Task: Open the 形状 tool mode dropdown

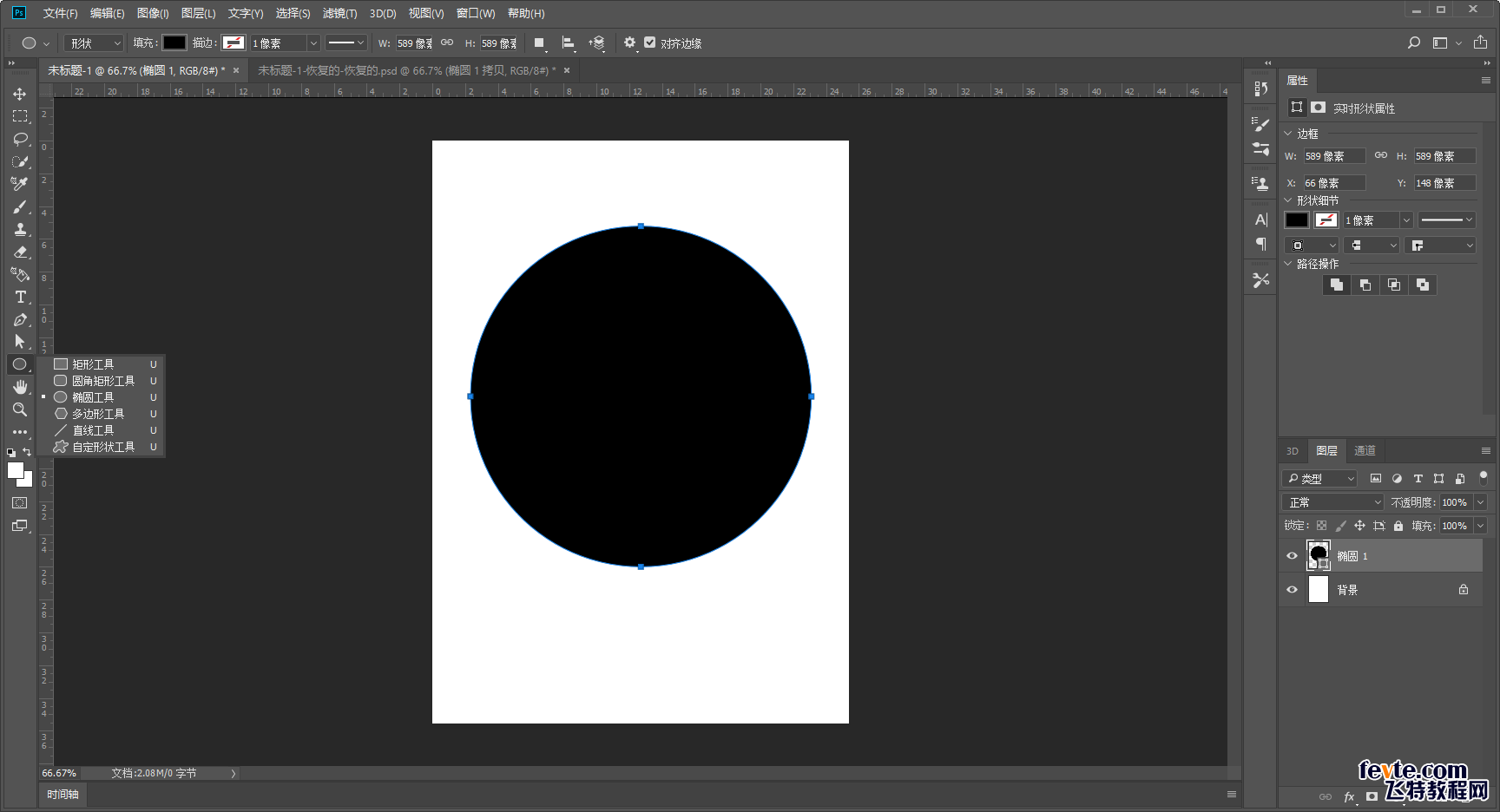Action: [94, 43]
